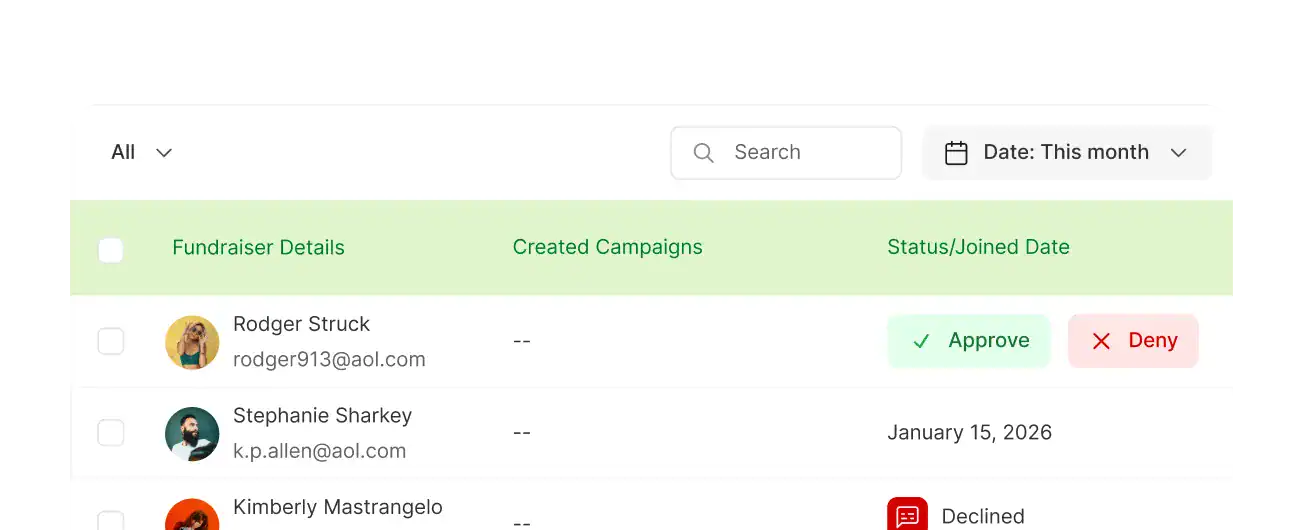Select Stephanie Sharkey's row checkbox
The height and width of the screenshot is (530, 1304).
111,433
